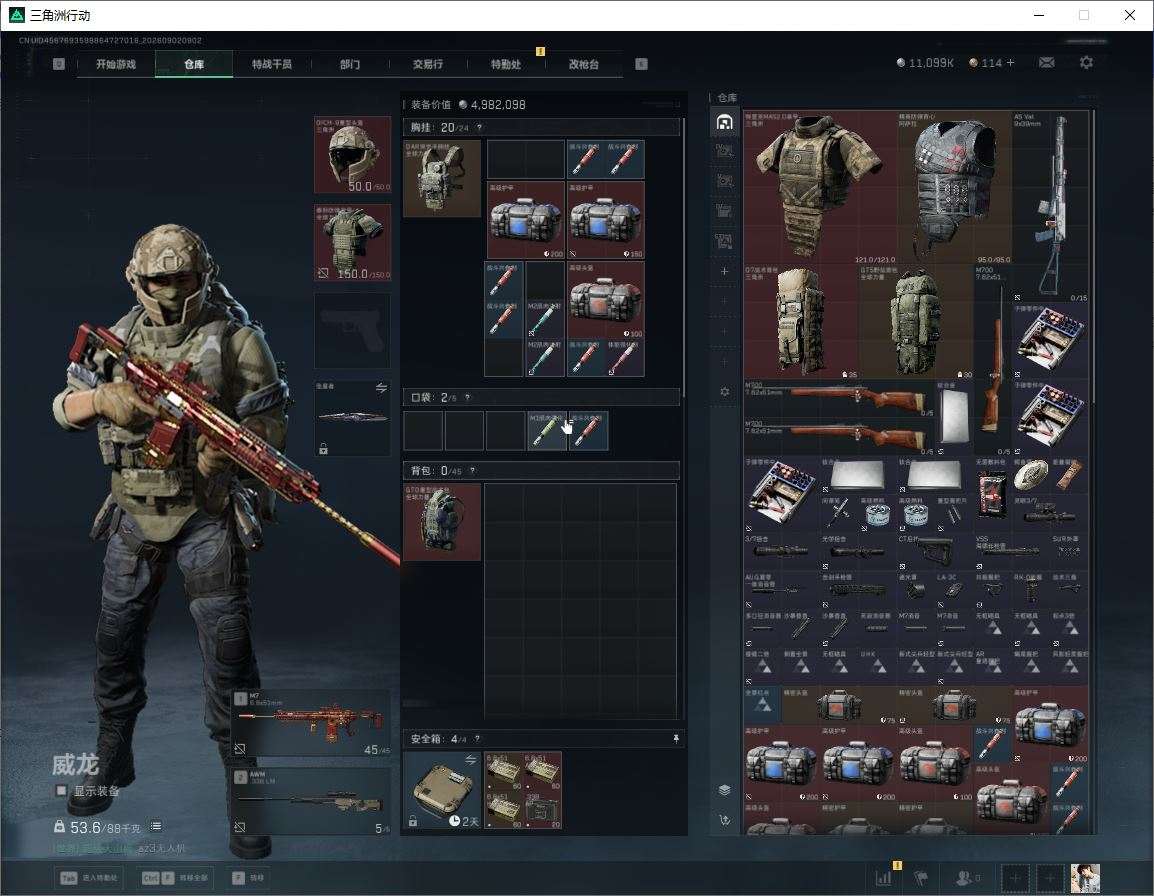
Task: Click the 11,099K currency balance
Action: (925, 63)
